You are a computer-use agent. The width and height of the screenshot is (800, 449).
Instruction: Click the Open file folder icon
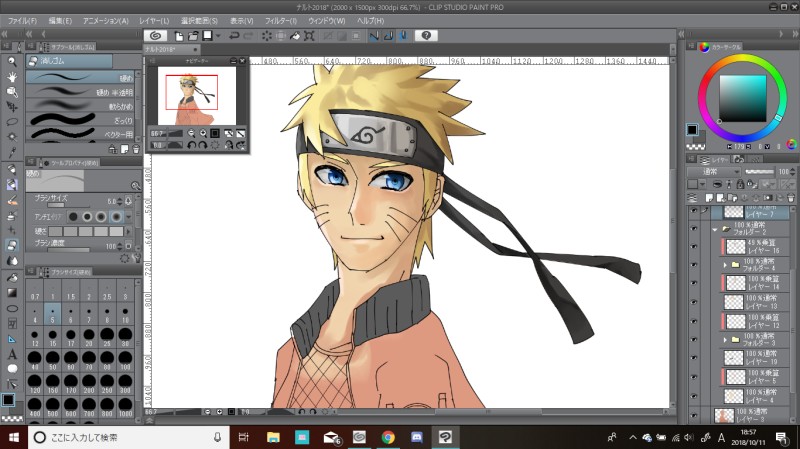point(193,36)
